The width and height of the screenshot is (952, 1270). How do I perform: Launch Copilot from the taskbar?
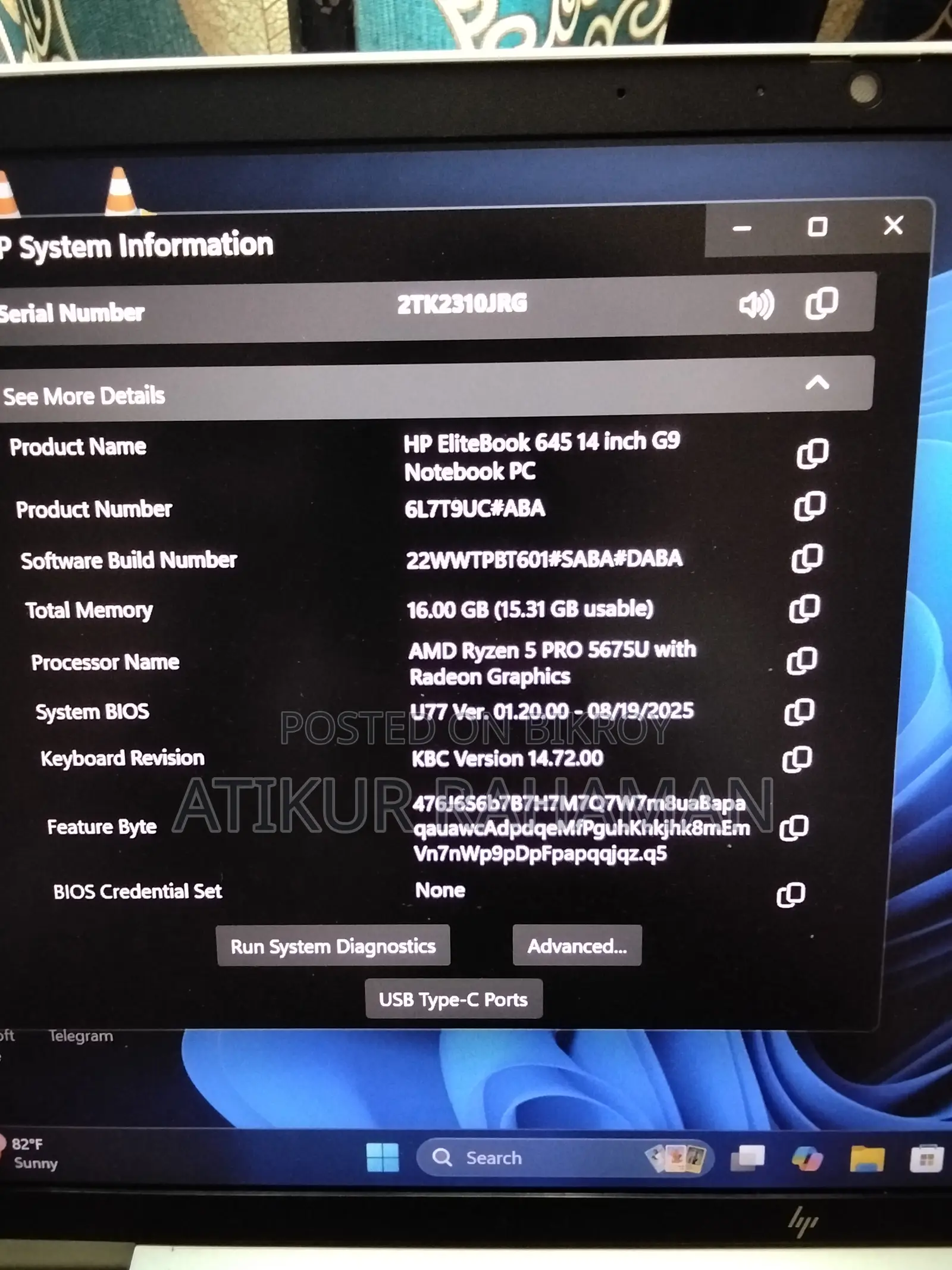[807, 1158]
